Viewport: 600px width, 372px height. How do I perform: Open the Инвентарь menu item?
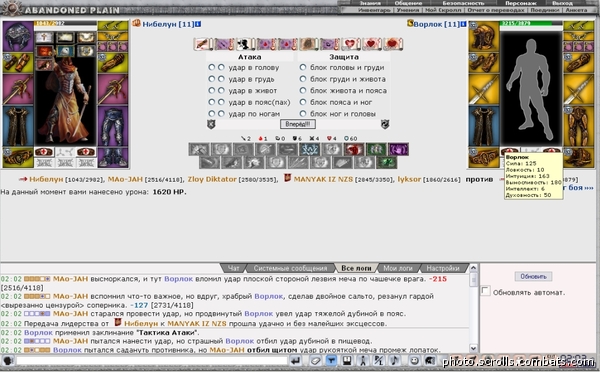(x=374, y=10)
